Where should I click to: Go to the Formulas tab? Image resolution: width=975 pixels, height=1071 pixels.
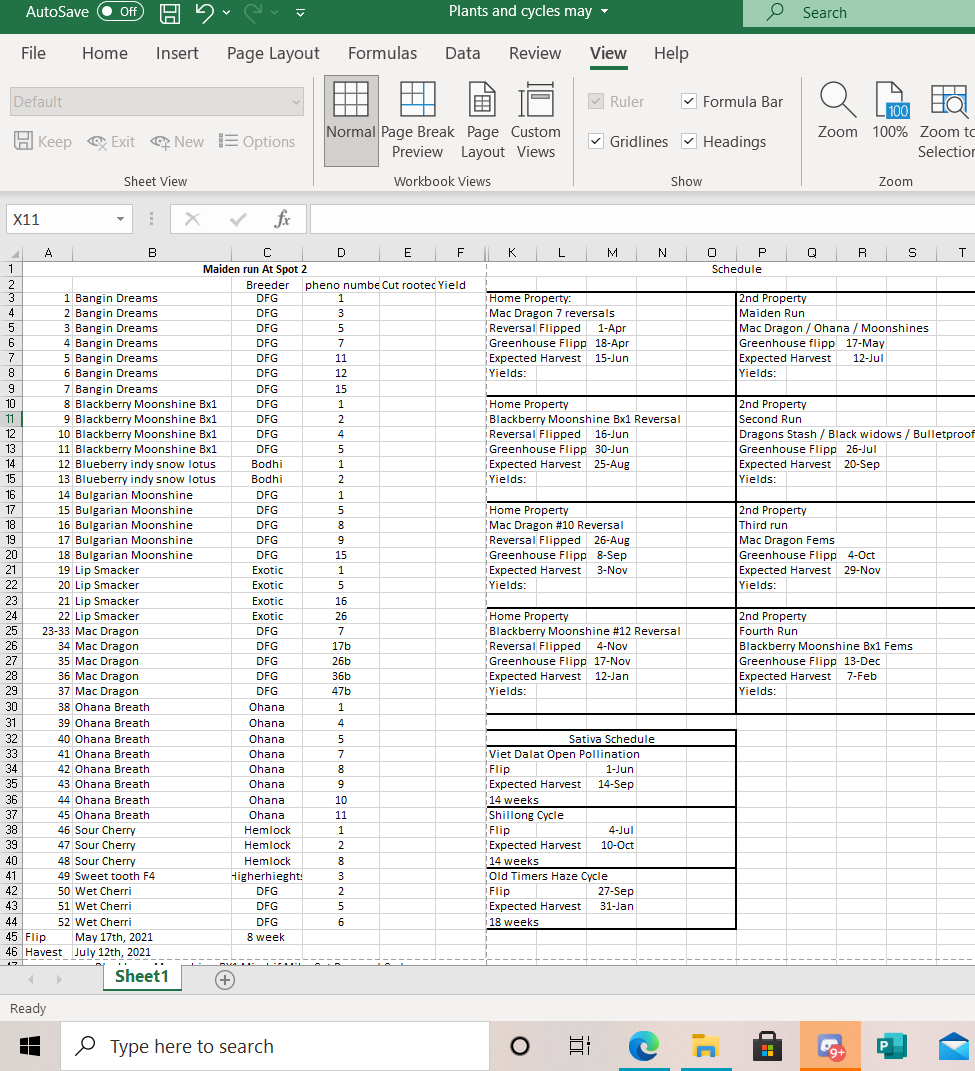pyautogui.click(x=382, y=53)
